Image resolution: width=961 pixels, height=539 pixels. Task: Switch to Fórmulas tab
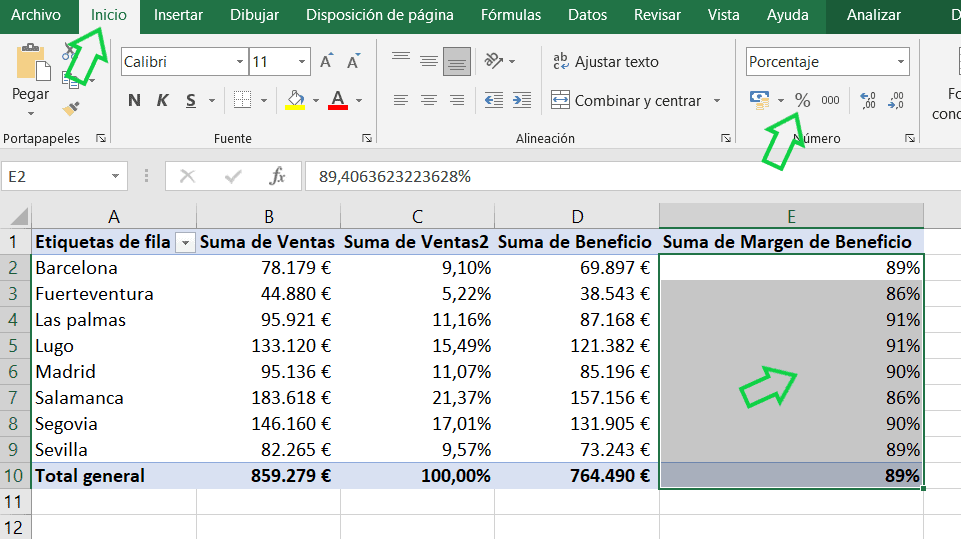coord(511,15)
